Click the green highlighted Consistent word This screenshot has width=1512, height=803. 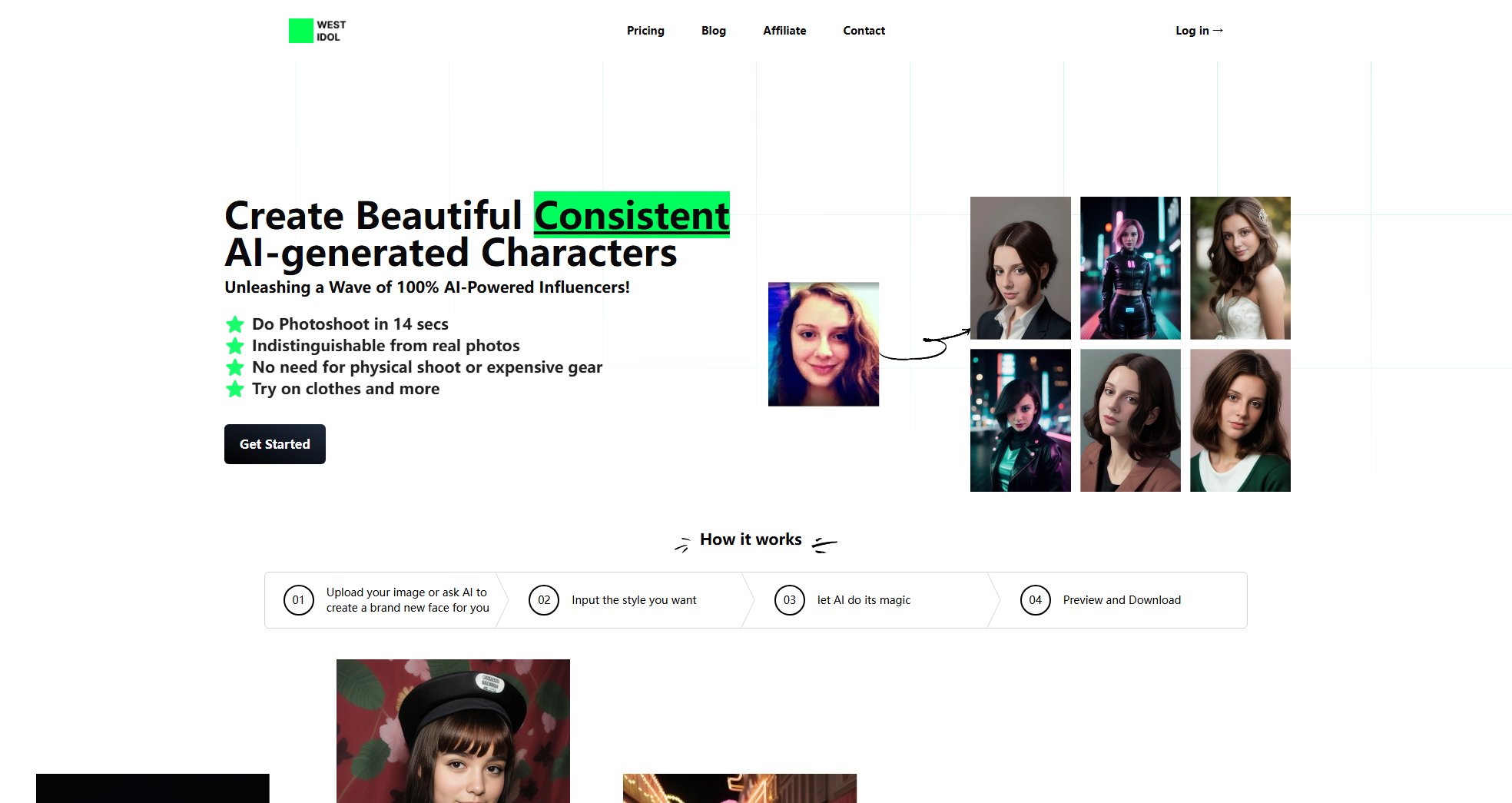632,214
